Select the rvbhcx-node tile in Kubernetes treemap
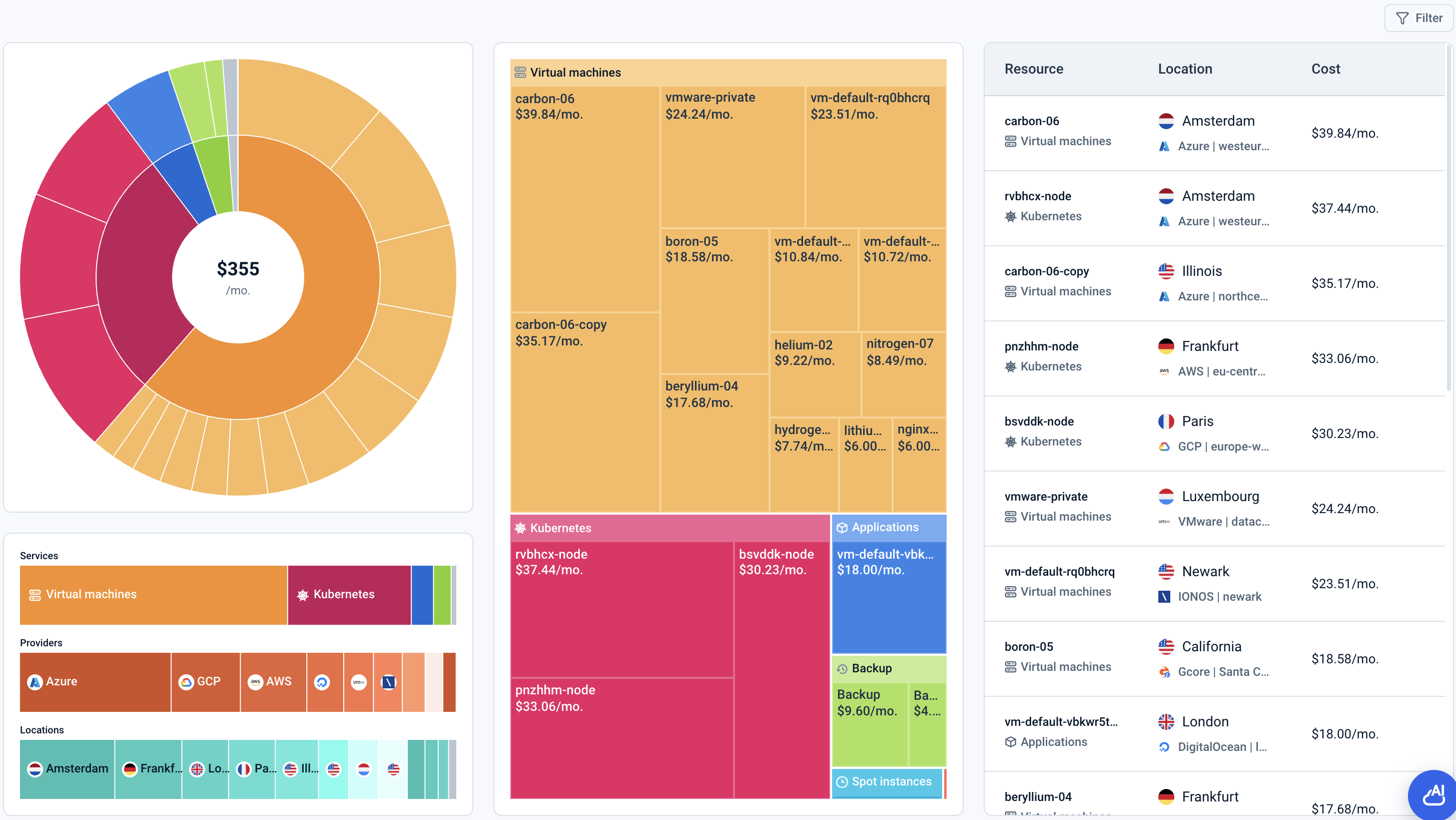1456x820 pixels. point(622,609)
